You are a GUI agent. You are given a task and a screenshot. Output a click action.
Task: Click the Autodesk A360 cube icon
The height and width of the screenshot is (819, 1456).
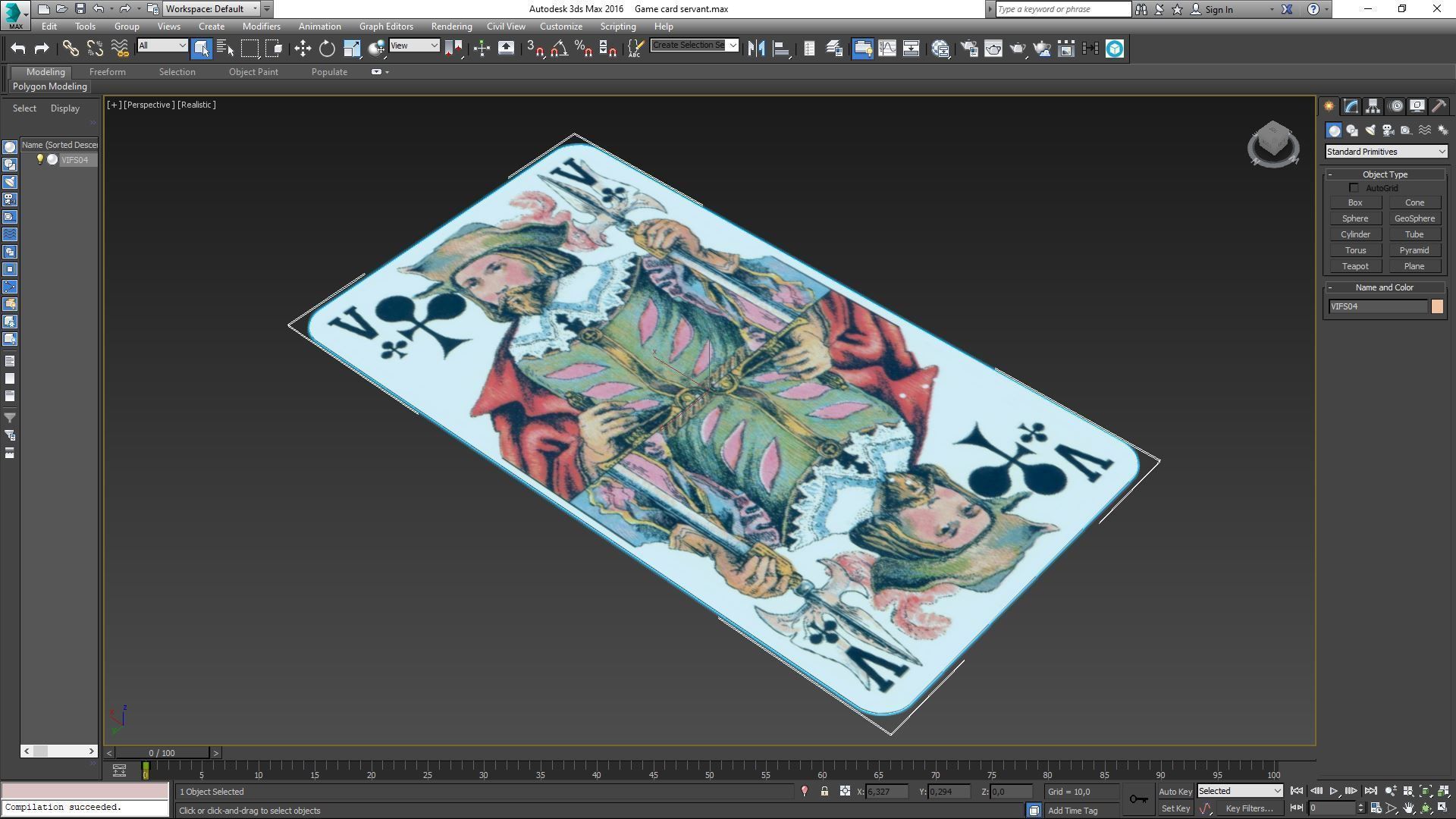click(1115, 49)
